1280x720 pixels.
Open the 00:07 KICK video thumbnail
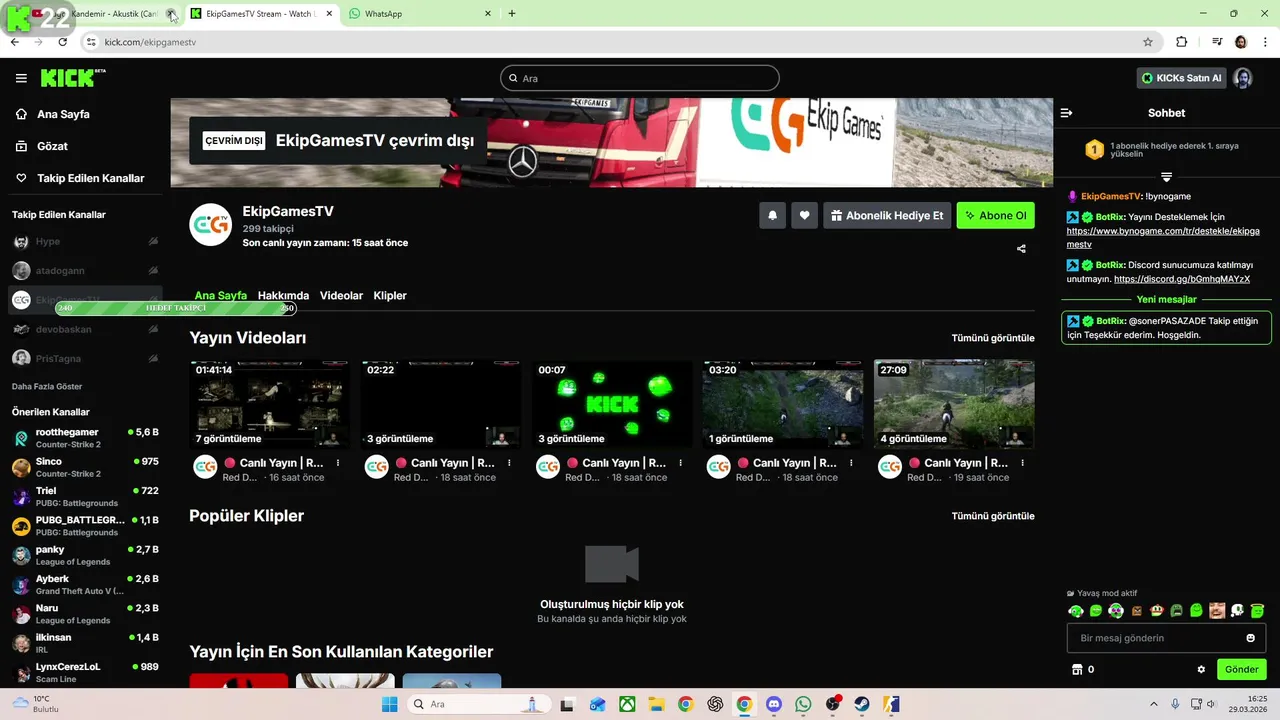[612, 404]
